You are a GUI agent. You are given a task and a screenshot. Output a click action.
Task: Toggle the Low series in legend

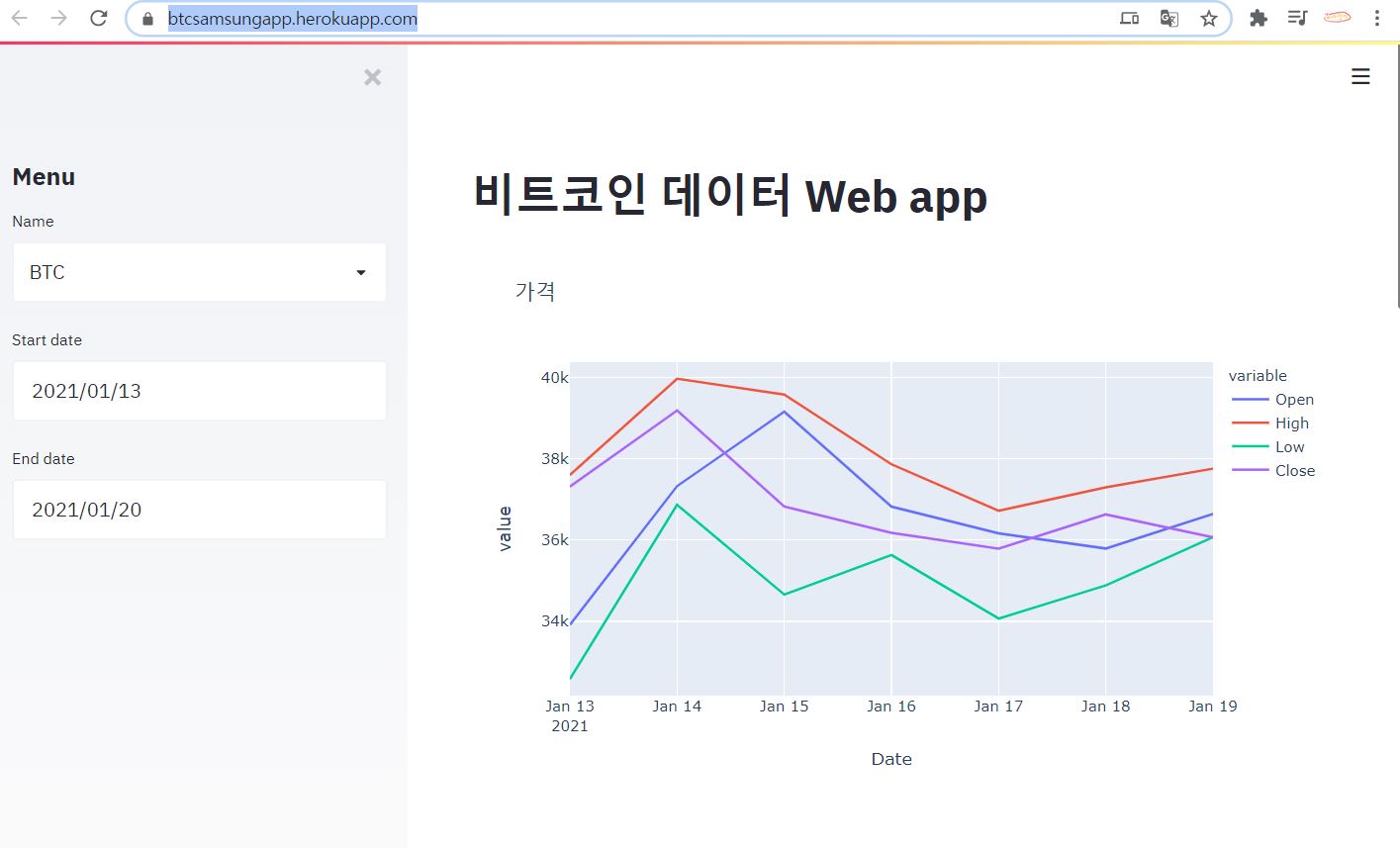(1268, 447)
